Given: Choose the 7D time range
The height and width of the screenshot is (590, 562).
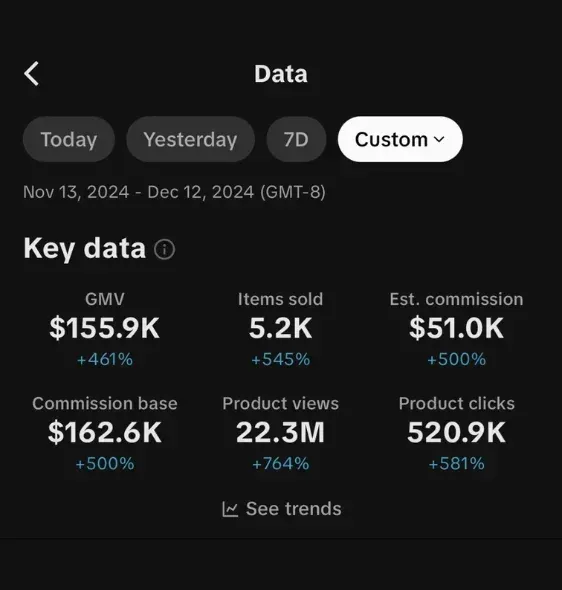Looking at the screenshot, I should click(296, 139).
